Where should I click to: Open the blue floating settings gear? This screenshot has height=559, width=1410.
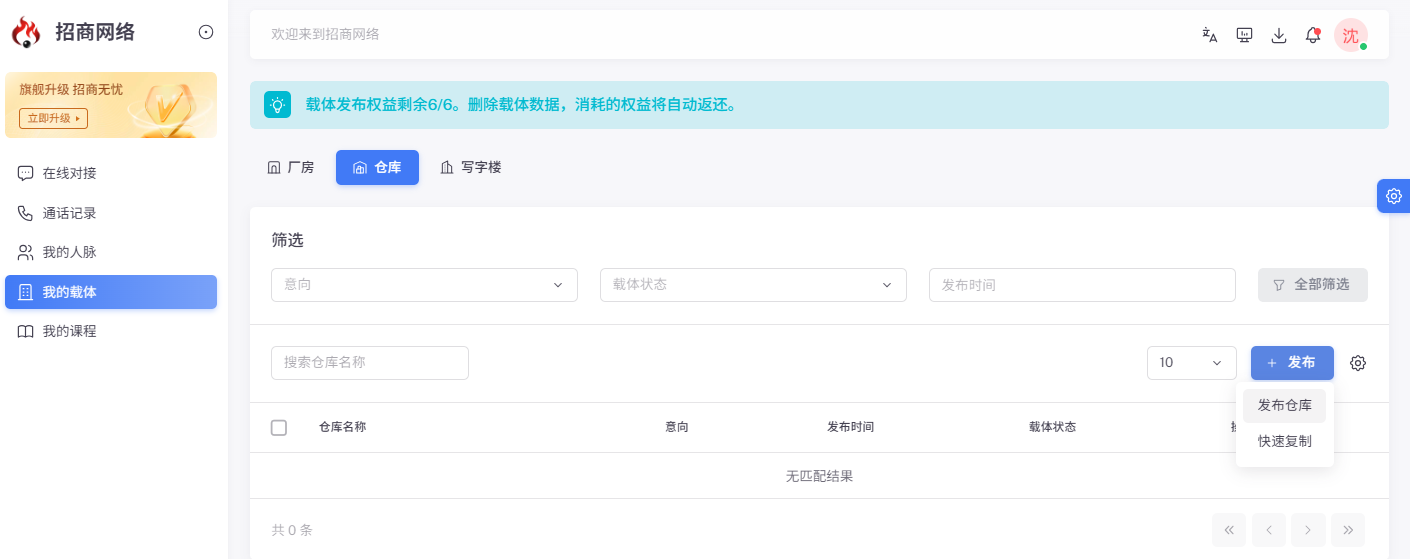(x=1394, y=196)
